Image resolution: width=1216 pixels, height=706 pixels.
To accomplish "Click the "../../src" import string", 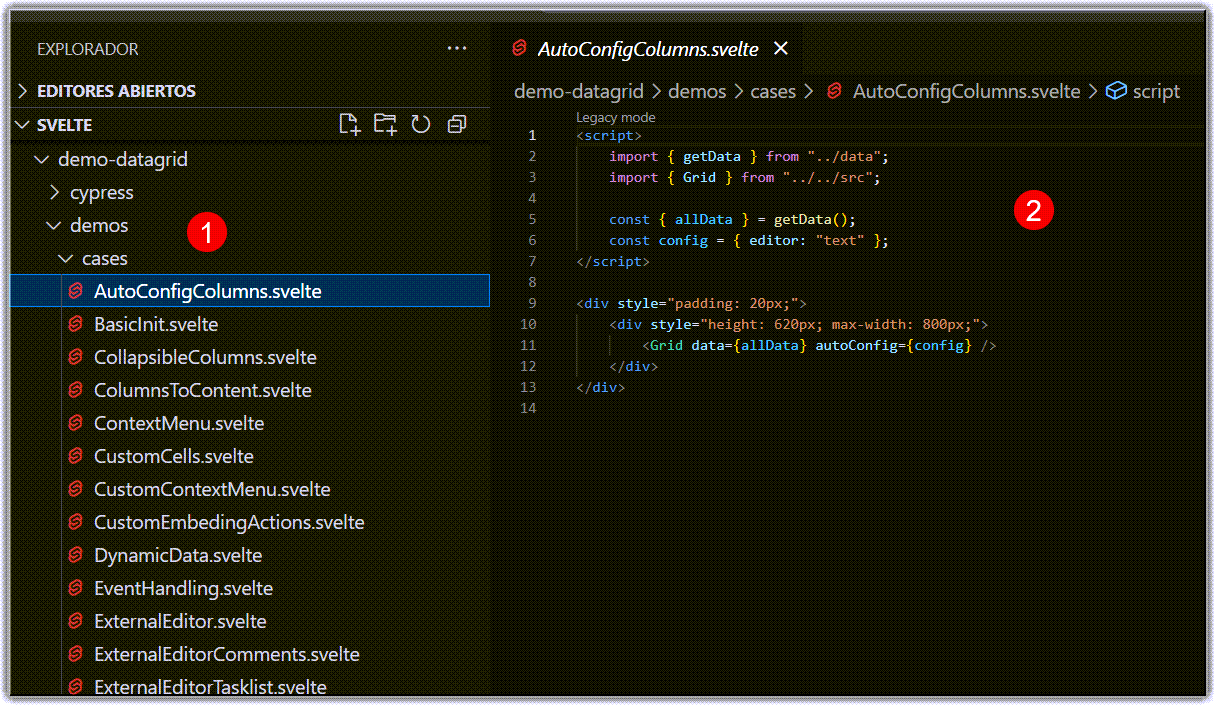I will 827,177.
